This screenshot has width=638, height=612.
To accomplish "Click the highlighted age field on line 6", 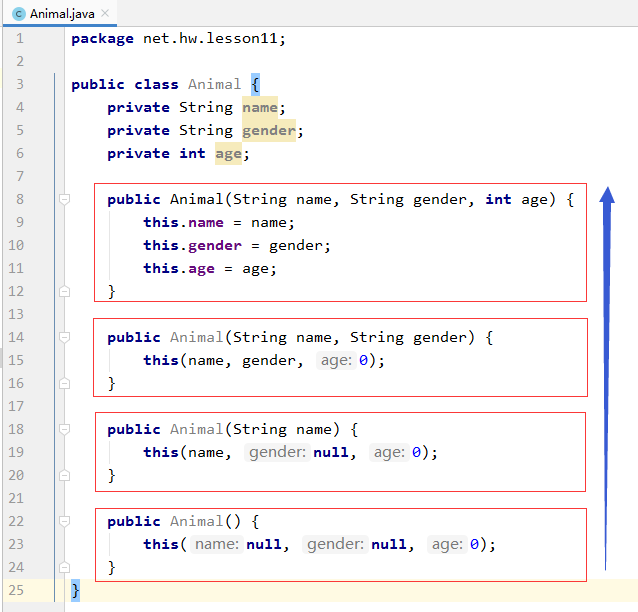I will click(x=228, y=153).
